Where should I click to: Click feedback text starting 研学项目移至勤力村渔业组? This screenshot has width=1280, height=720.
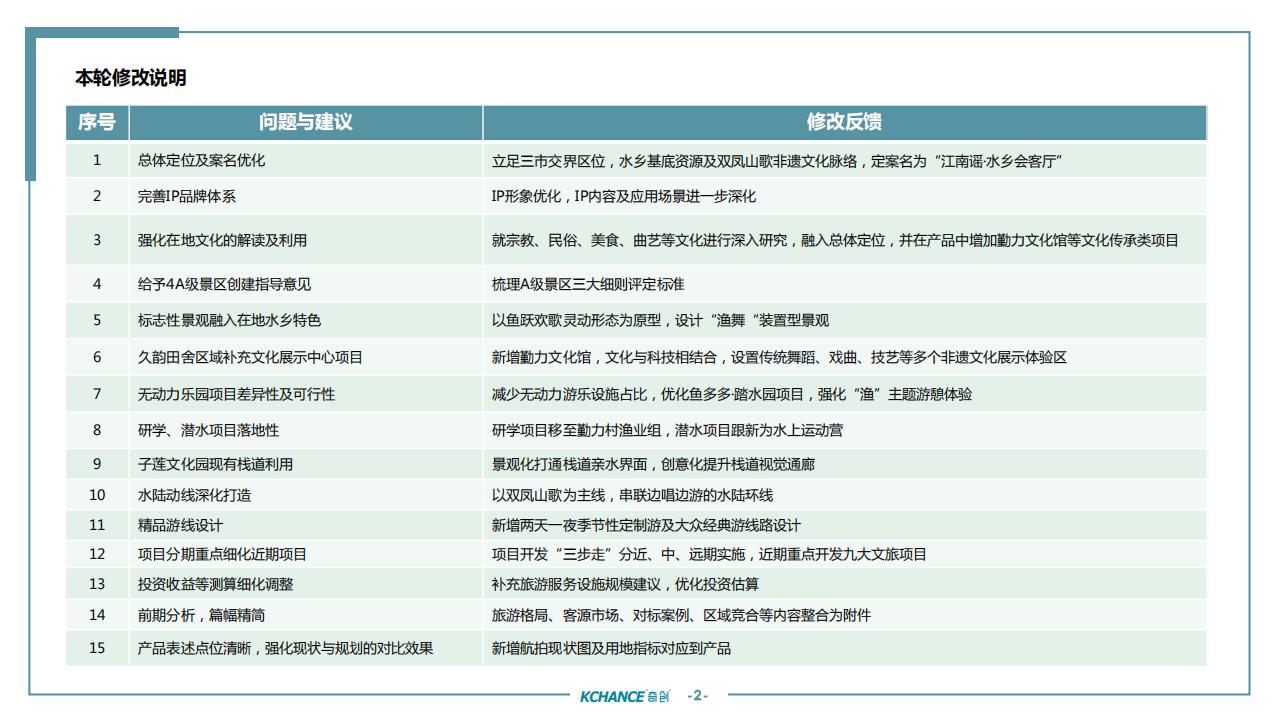click(667, 430)
